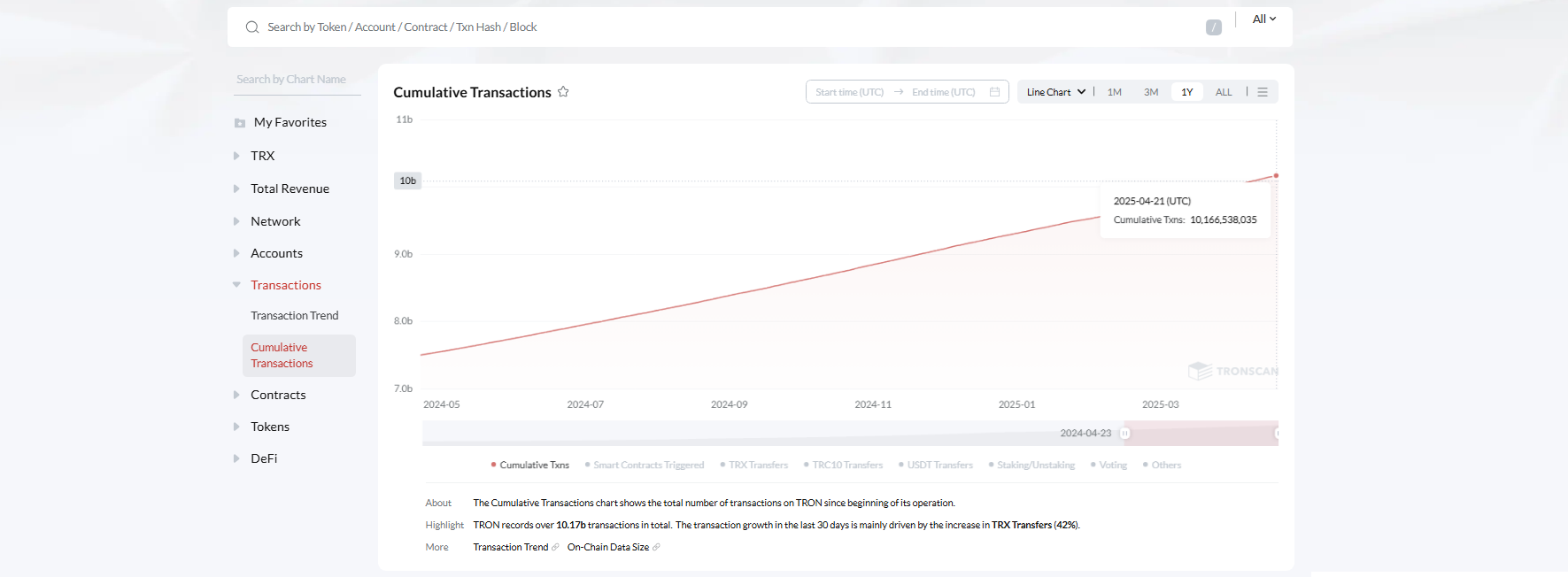The image size is (1568, 577).
Task: Expand the Network sidebar section
Action: pyautogui.click(x=236, y=221)
